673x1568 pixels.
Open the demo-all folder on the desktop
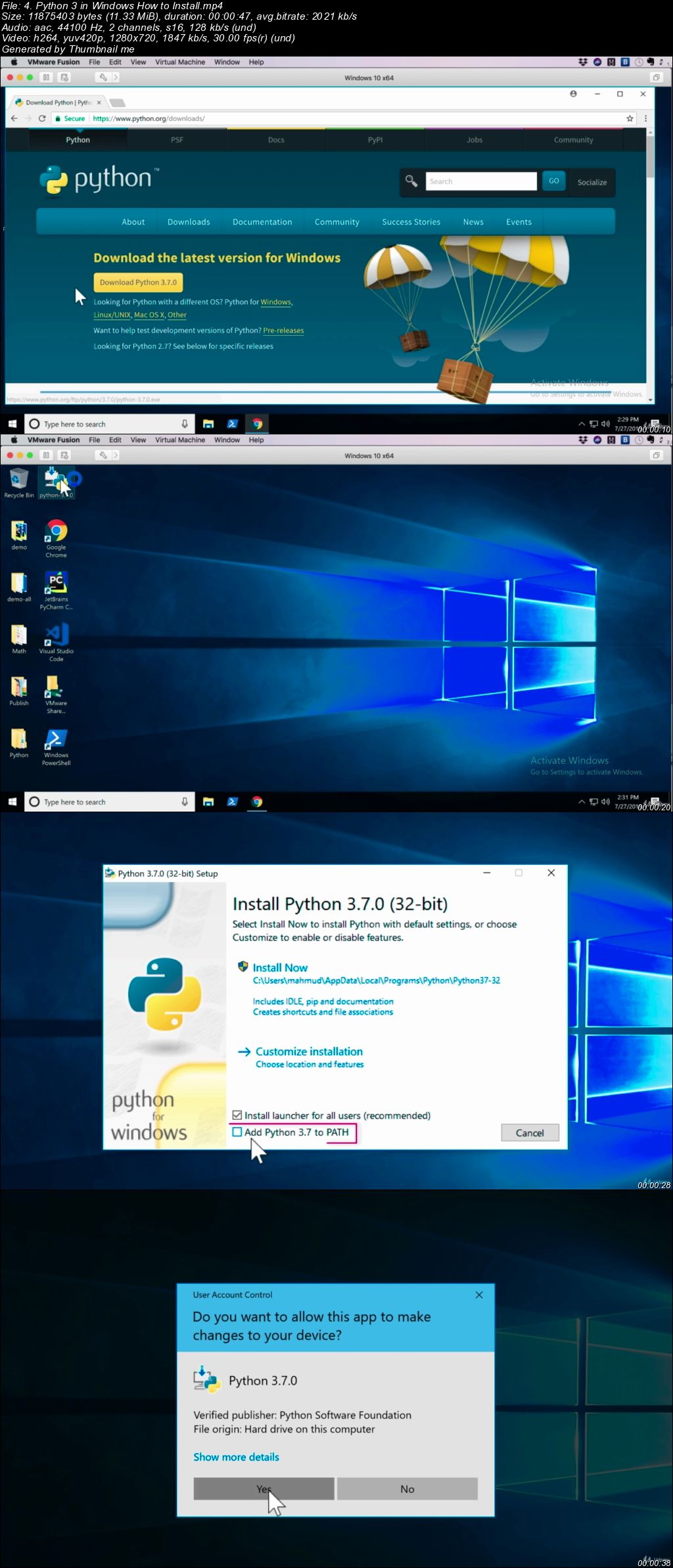pyautogui.click(x=19, y=587)
